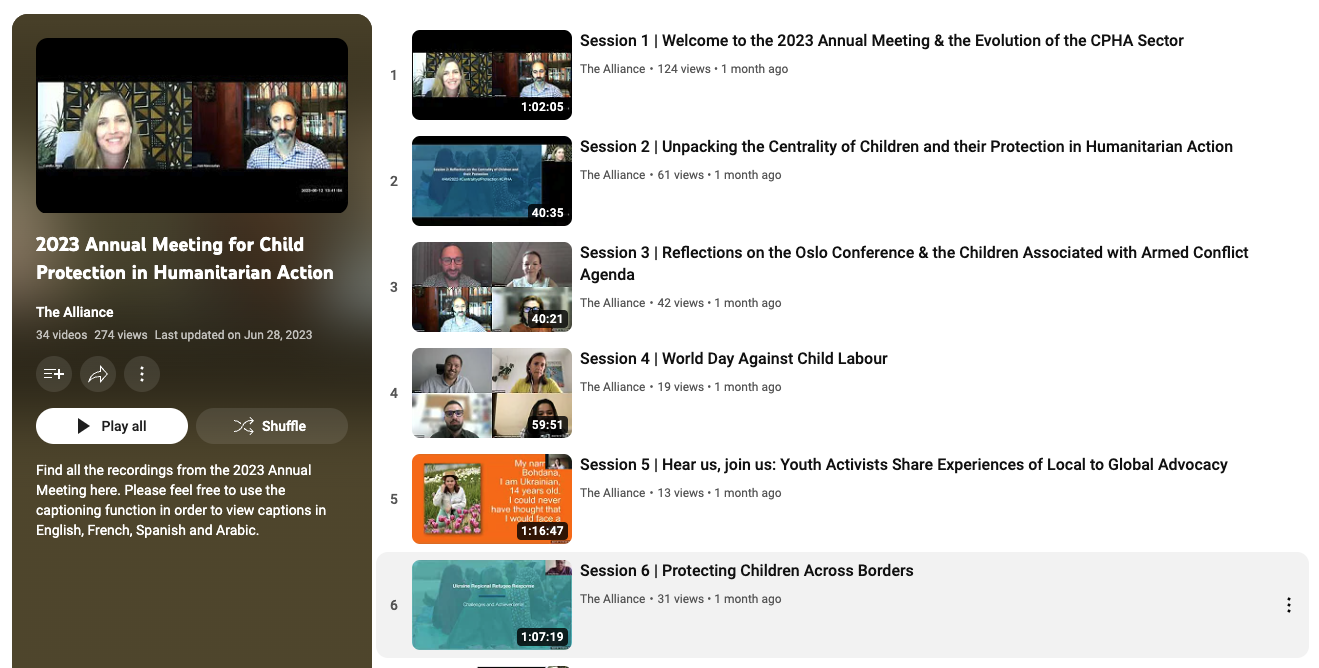Open Session 3 Oslo Conference title
This screenshot has width=1319, height=668.
click(x=913, y=253)
